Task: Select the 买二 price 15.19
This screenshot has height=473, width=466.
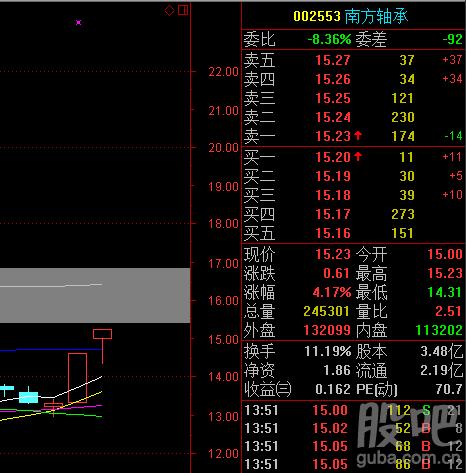Action: pos(333,176)
